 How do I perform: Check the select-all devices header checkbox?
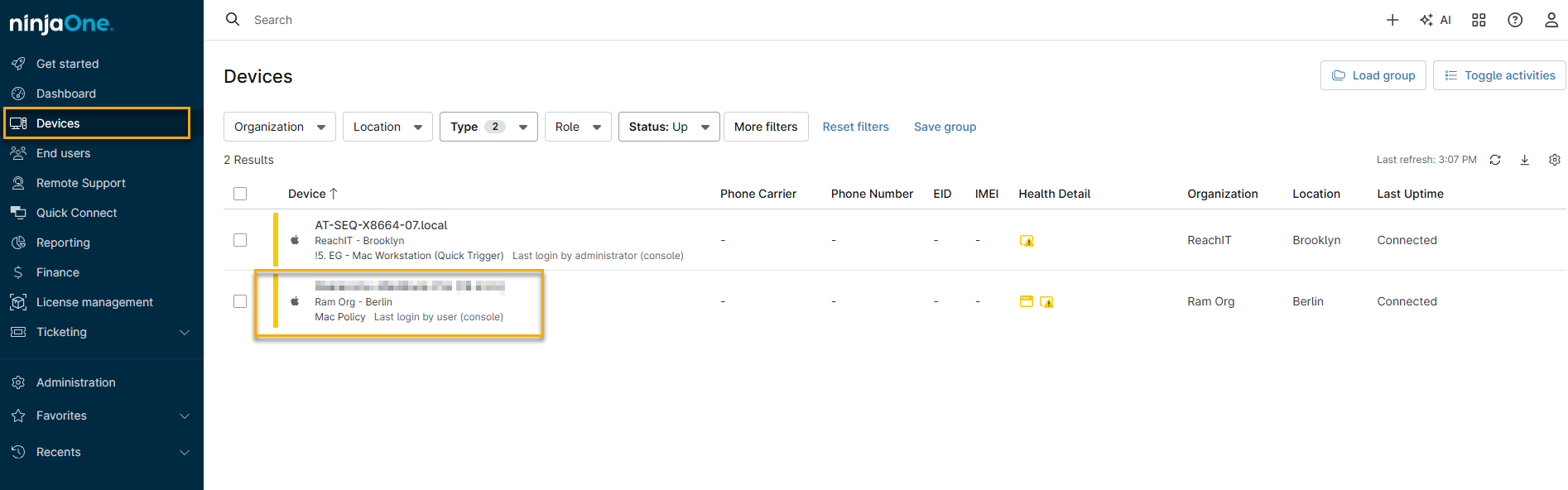[240, 194]
